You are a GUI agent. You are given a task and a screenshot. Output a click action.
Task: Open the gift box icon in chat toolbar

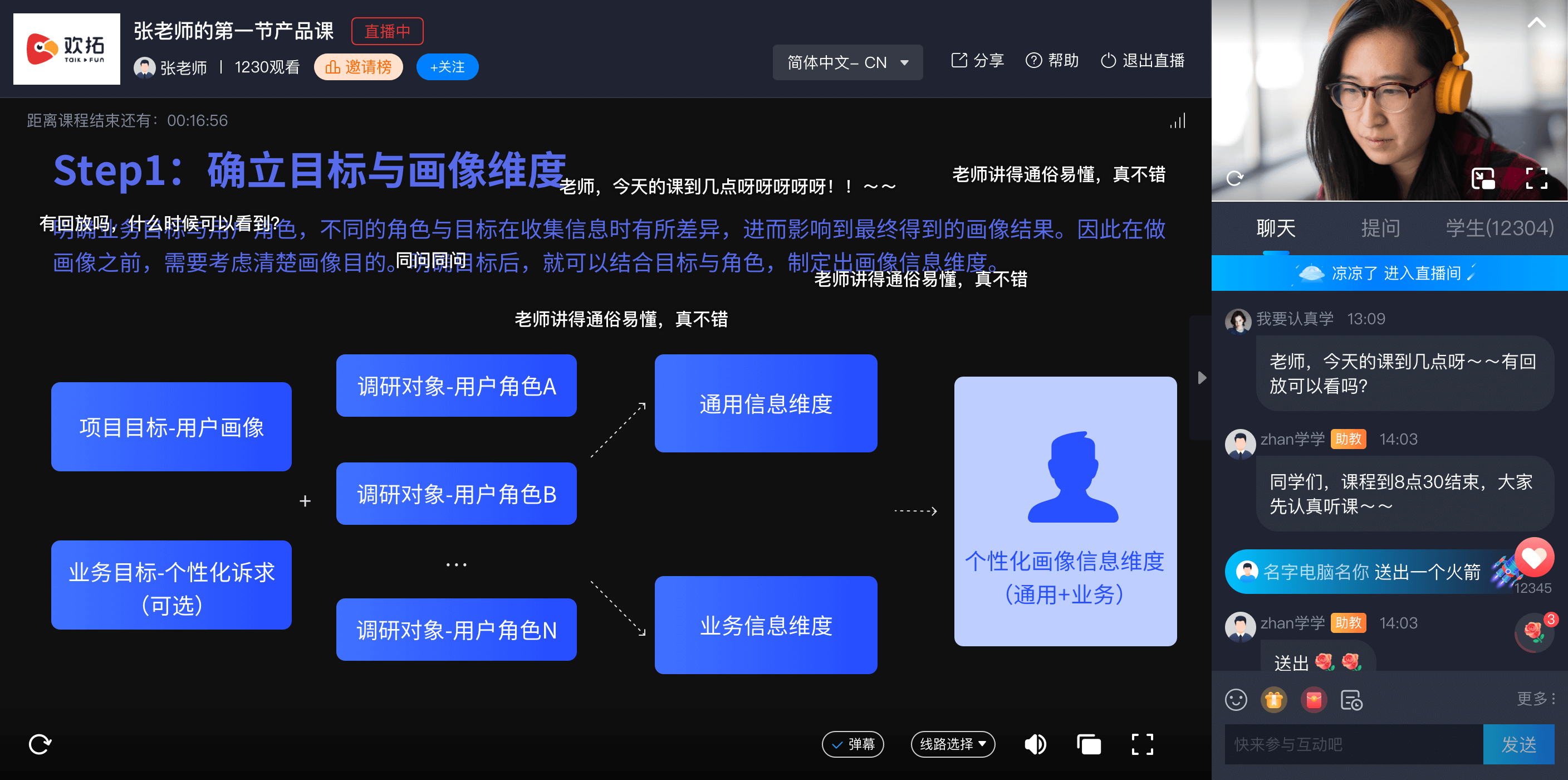point(1273,700)
